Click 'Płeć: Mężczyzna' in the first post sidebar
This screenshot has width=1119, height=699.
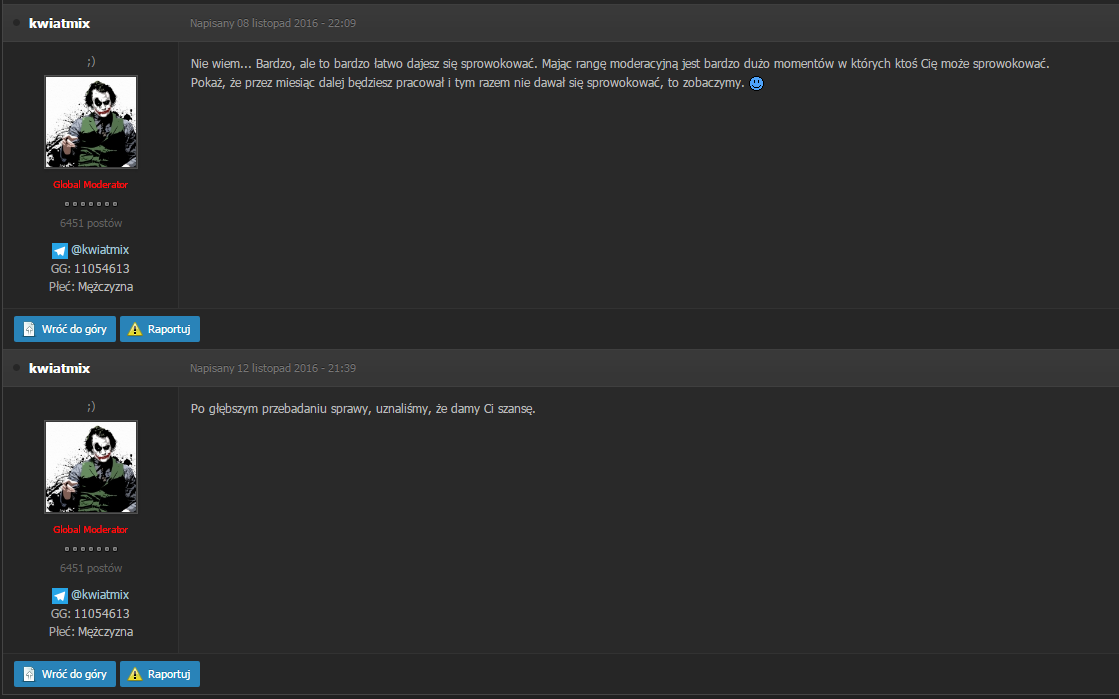pyautogui.click(x=91, y=287)
